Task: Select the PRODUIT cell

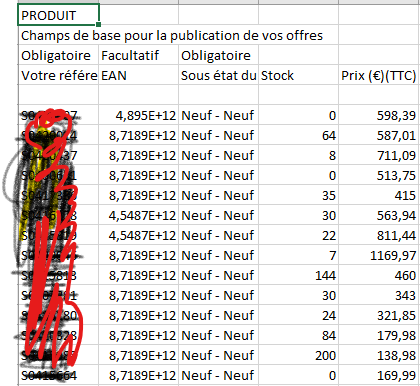Action: click(x=58, y=15)
